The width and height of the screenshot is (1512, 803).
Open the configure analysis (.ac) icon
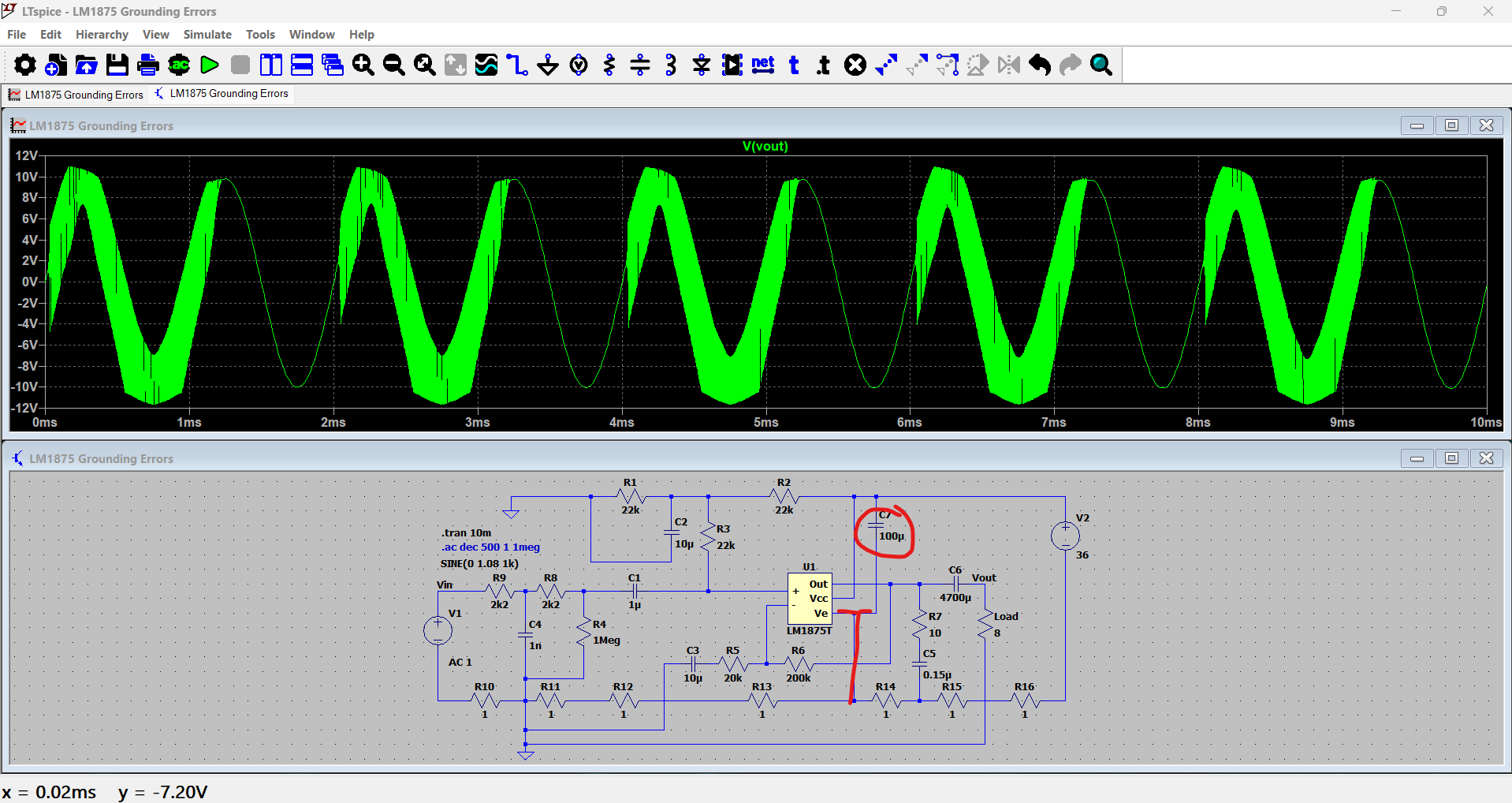click(179, 65)
